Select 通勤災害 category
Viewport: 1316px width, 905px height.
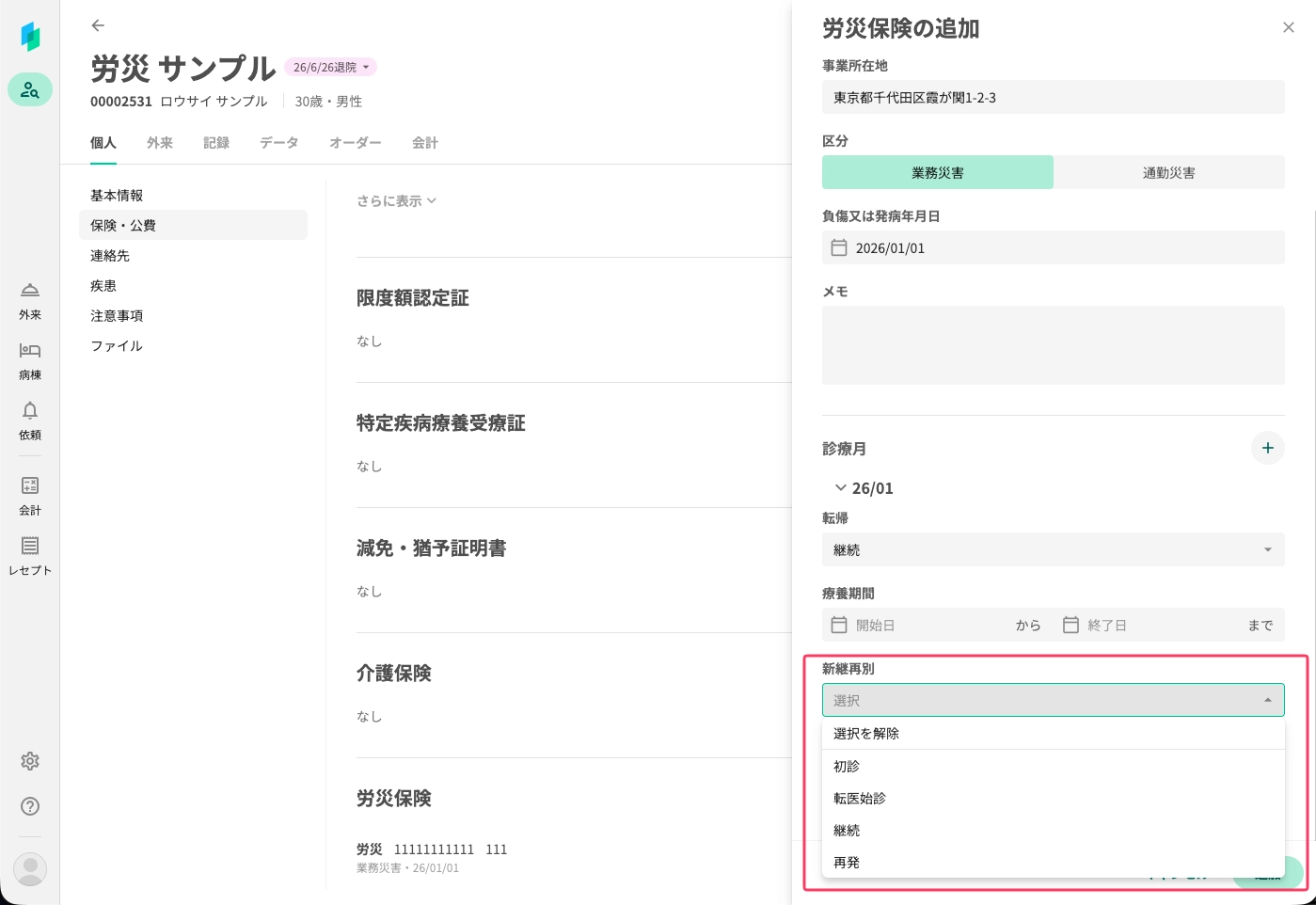coord(1169,172)
